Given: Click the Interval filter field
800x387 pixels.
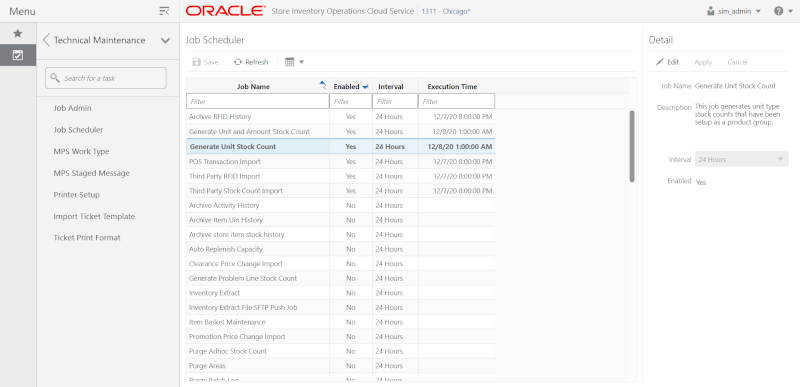Looking at the screenshot, I should [395, 101].
